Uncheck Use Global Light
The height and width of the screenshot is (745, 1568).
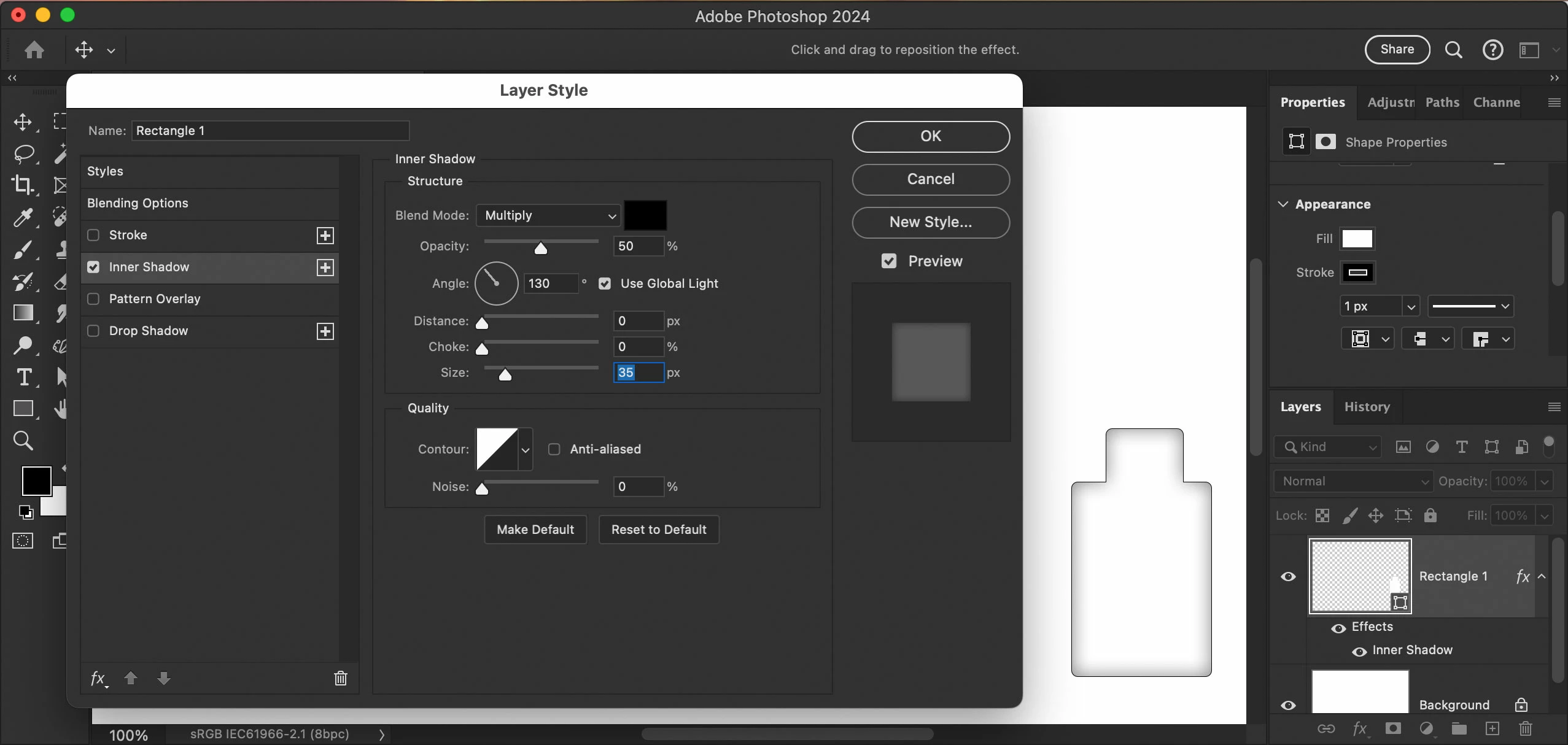[x=605, y=284]
